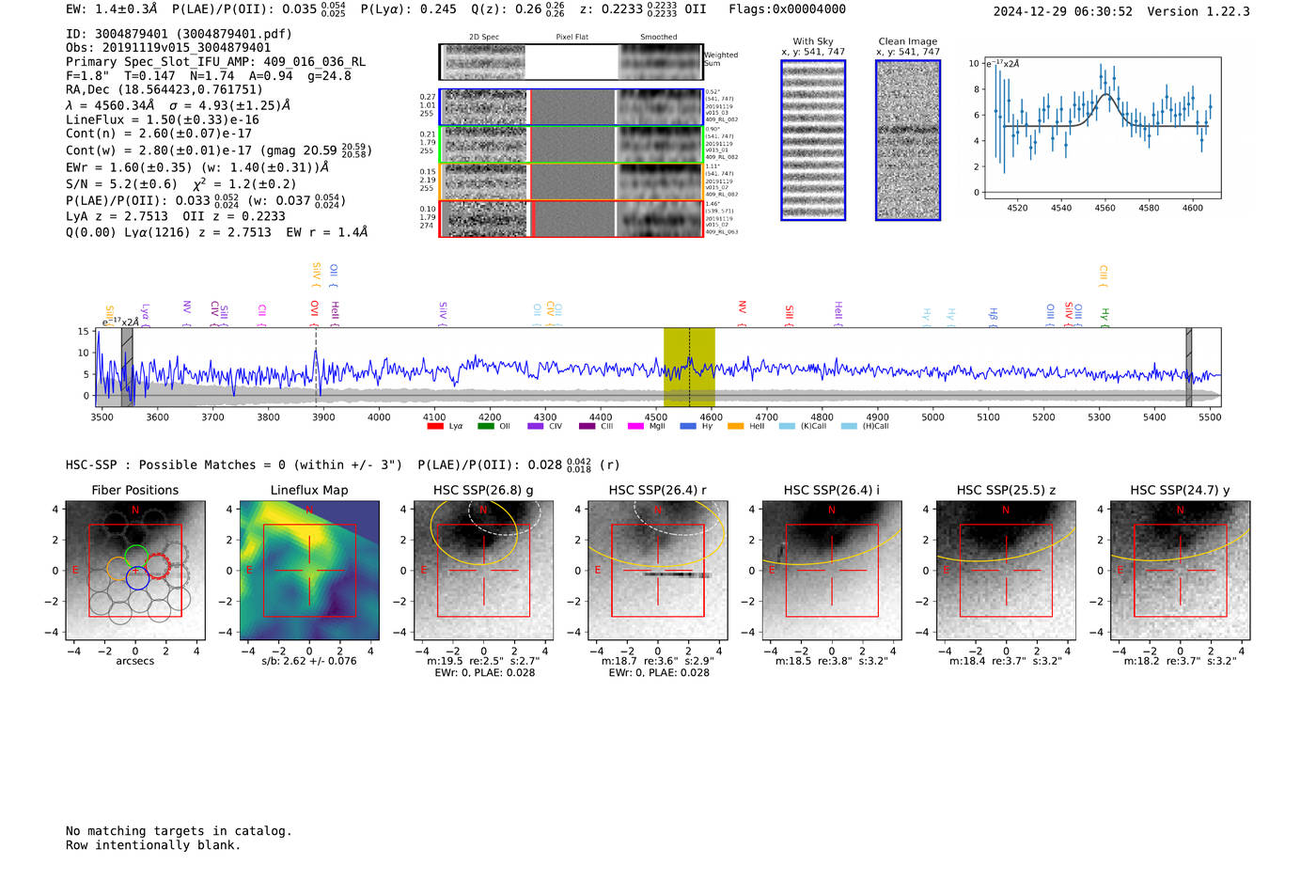Click the 'No matching targets in catalog.' text
Screen dimensions: 1316x896
pyautogui.click(x=179, y=831)
